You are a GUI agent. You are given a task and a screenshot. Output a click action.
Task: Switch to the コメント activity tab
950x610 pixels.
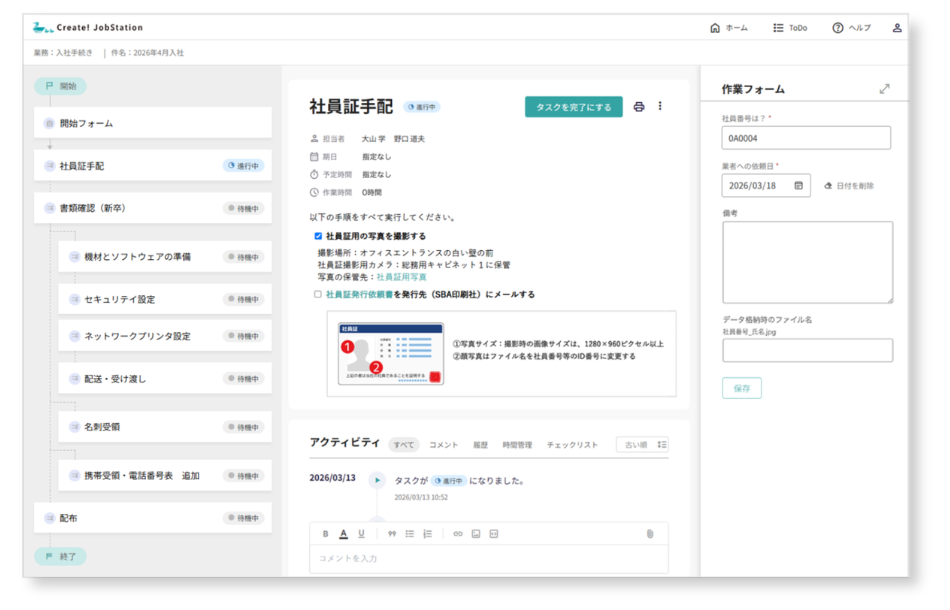[446, 444]
